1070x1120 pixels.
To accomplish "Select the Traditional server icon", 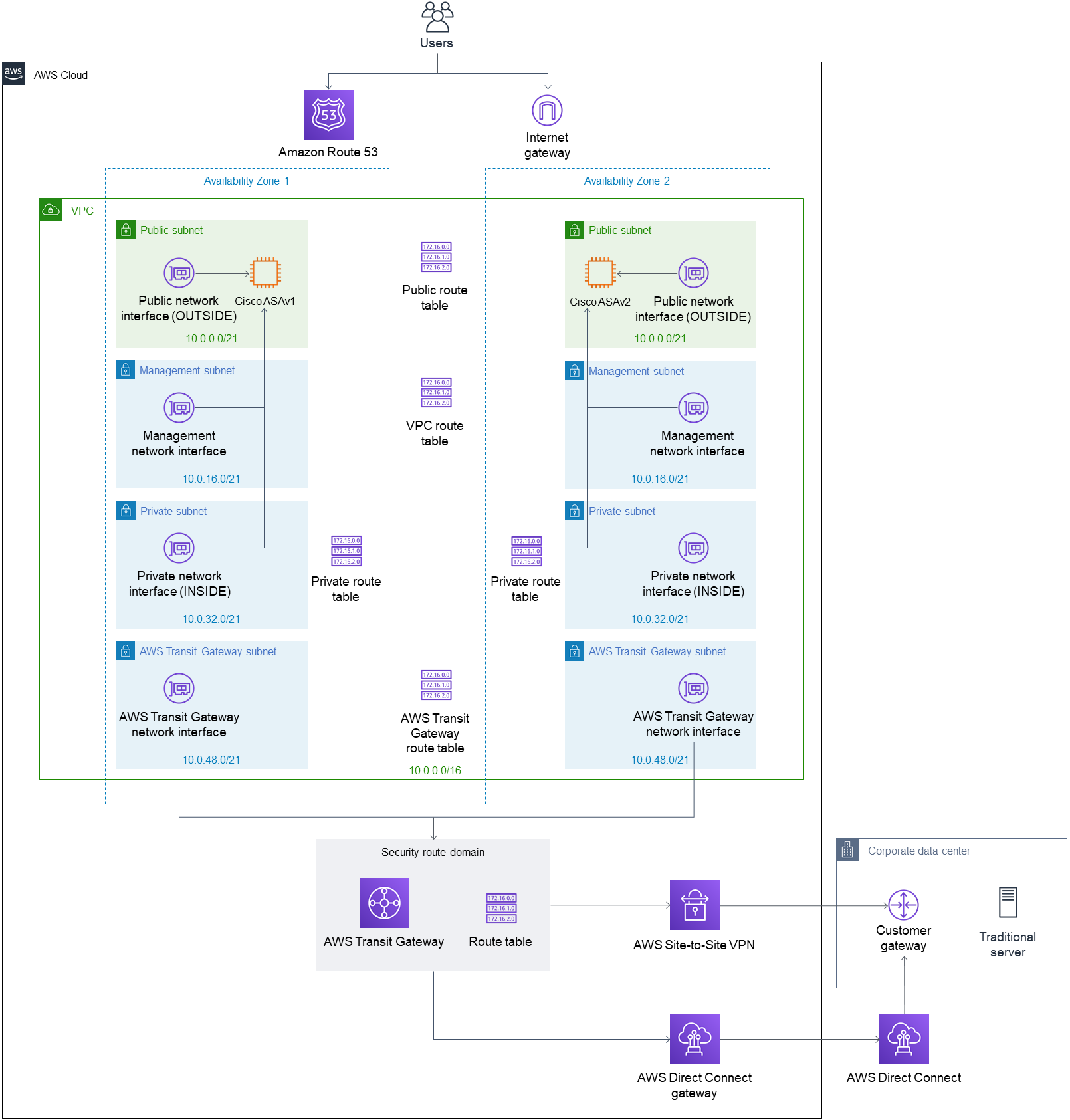I will [1008, 903].
